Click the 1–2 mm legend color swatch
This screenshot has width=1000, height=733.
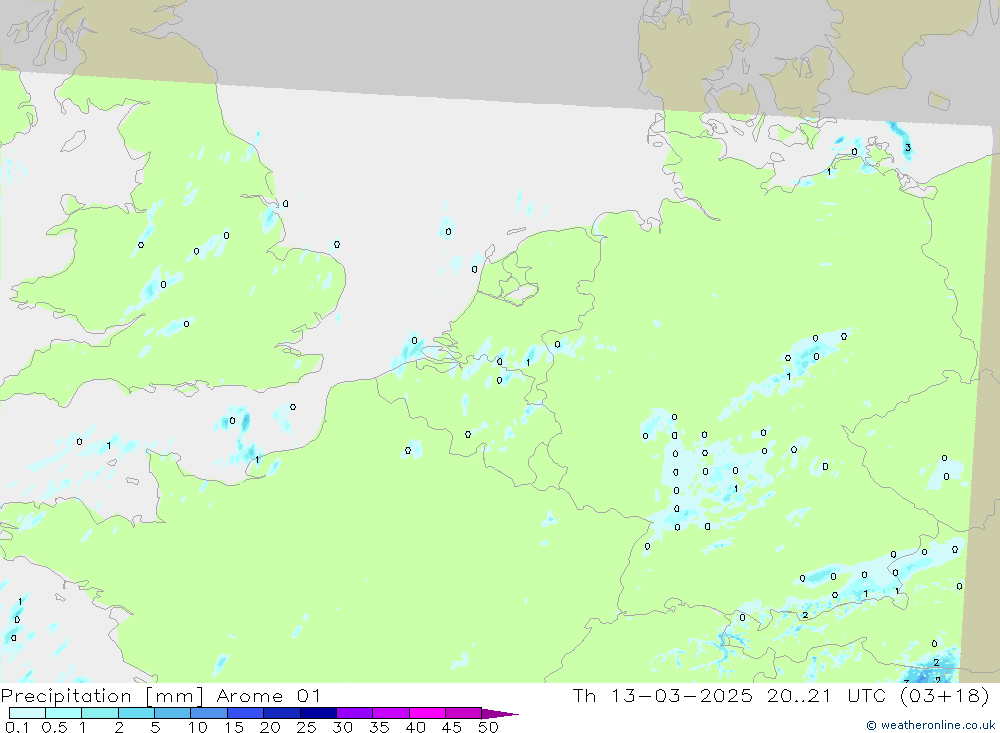[100, 713]
